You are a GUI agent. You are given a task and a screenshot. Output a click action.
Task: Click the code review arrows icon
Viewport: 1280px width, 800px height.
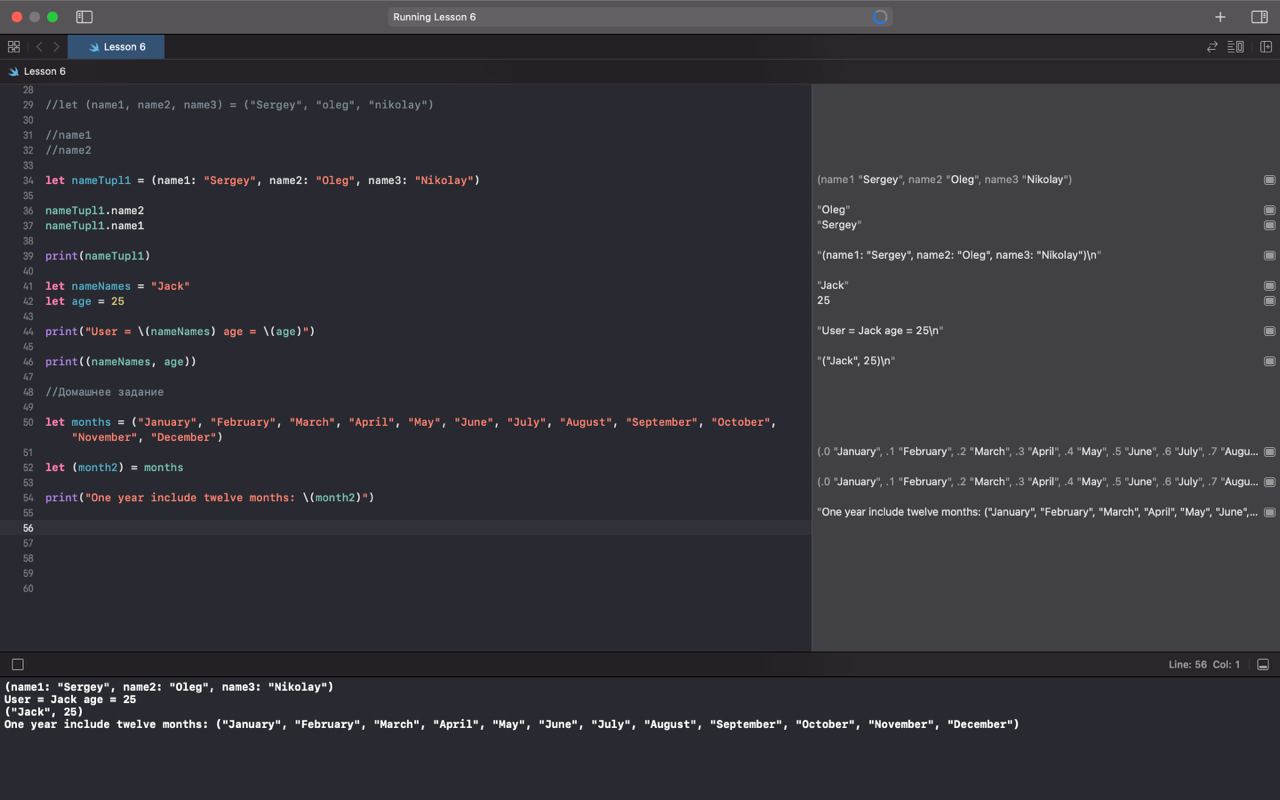[1212, 47]
